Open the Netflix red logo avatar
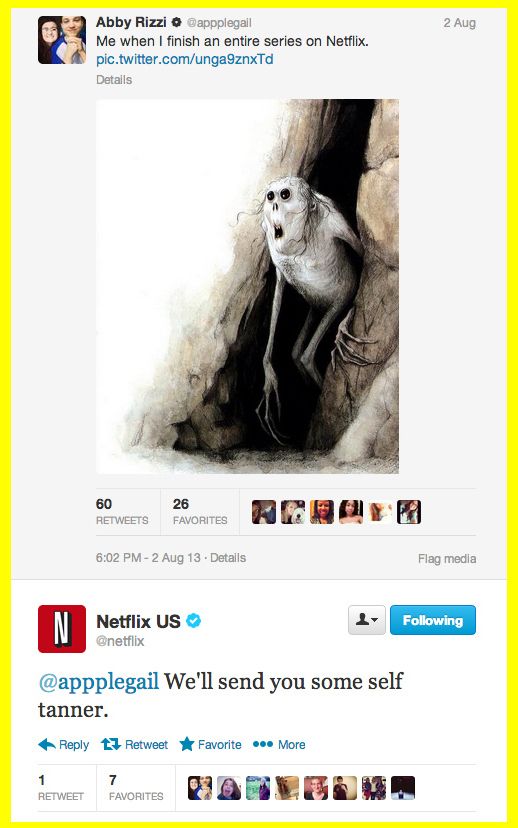The width and height of the screenshot is (518, 828). [62, 629]
